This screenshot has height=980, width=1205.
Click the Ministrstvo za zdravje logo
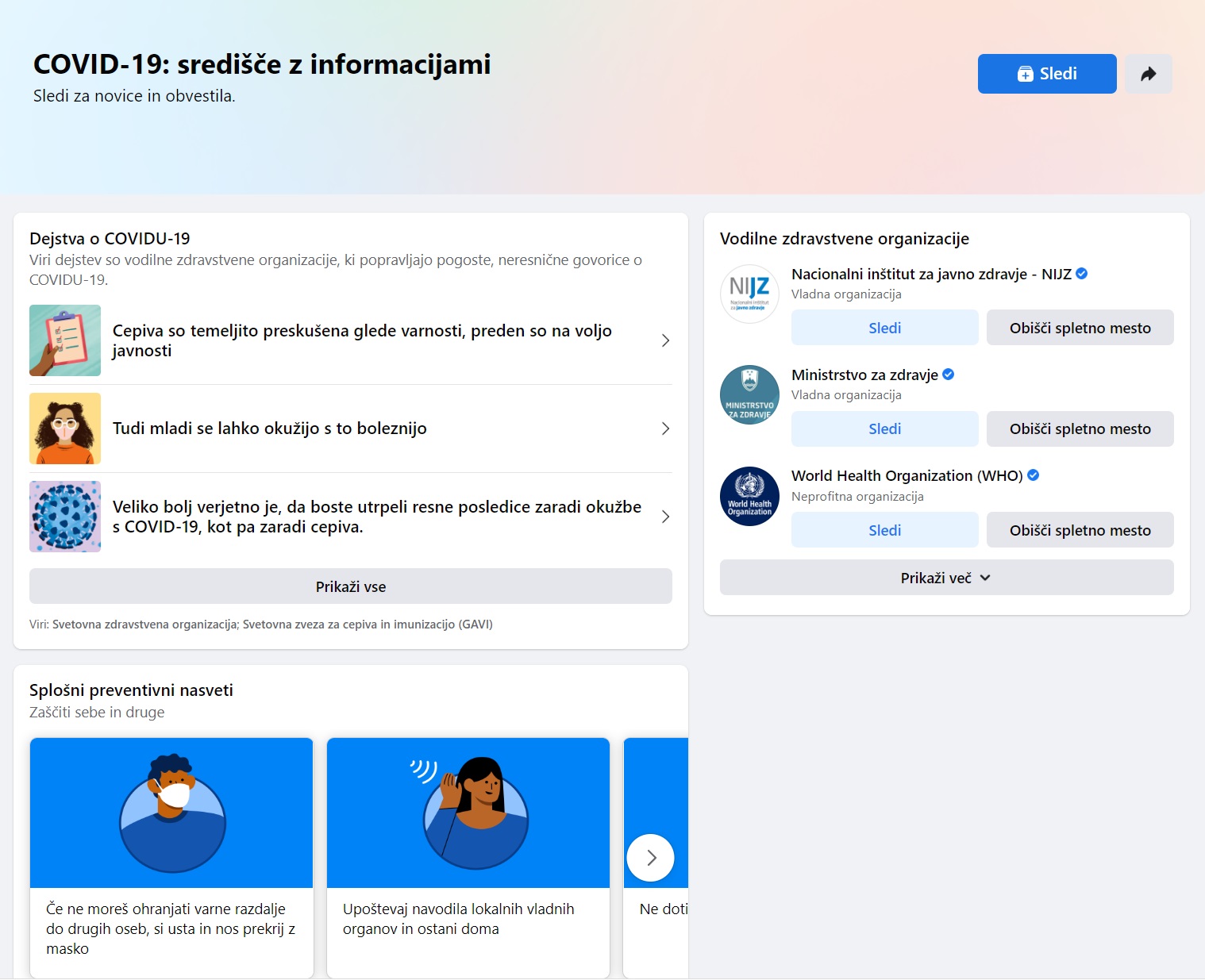coord(749,394)
